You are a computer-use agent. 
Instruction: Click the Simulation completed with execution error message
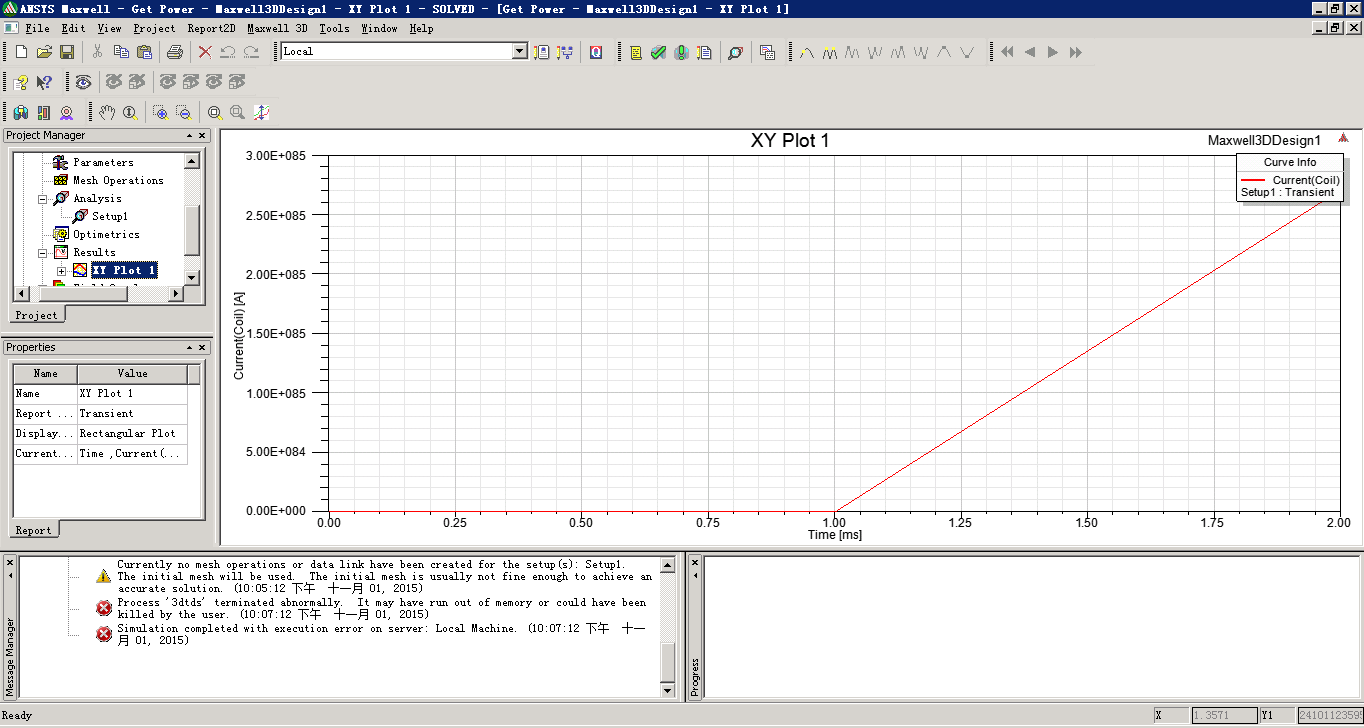click(x=382, y=634)
